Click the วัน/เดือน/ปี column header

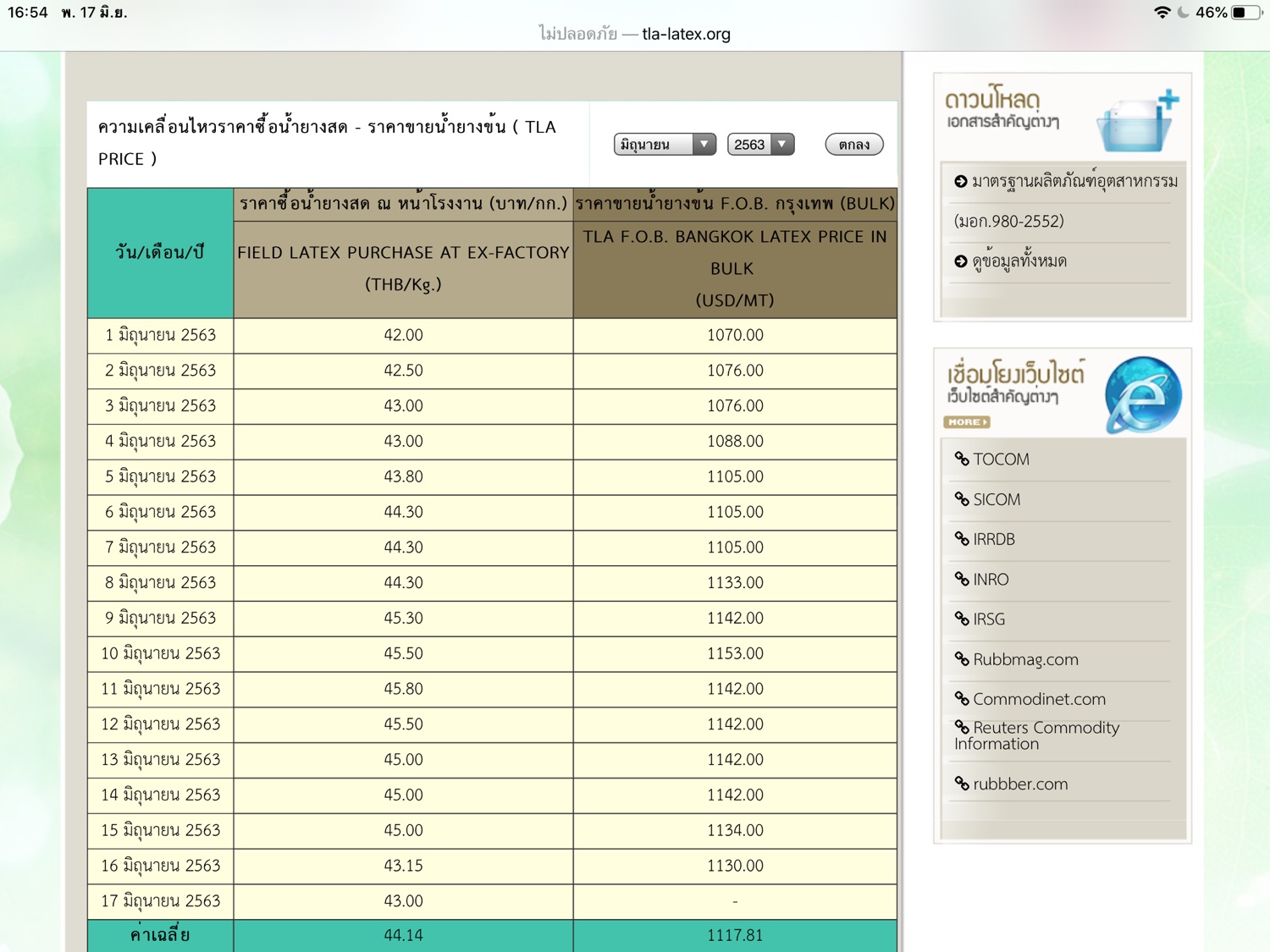pos(161,253)
